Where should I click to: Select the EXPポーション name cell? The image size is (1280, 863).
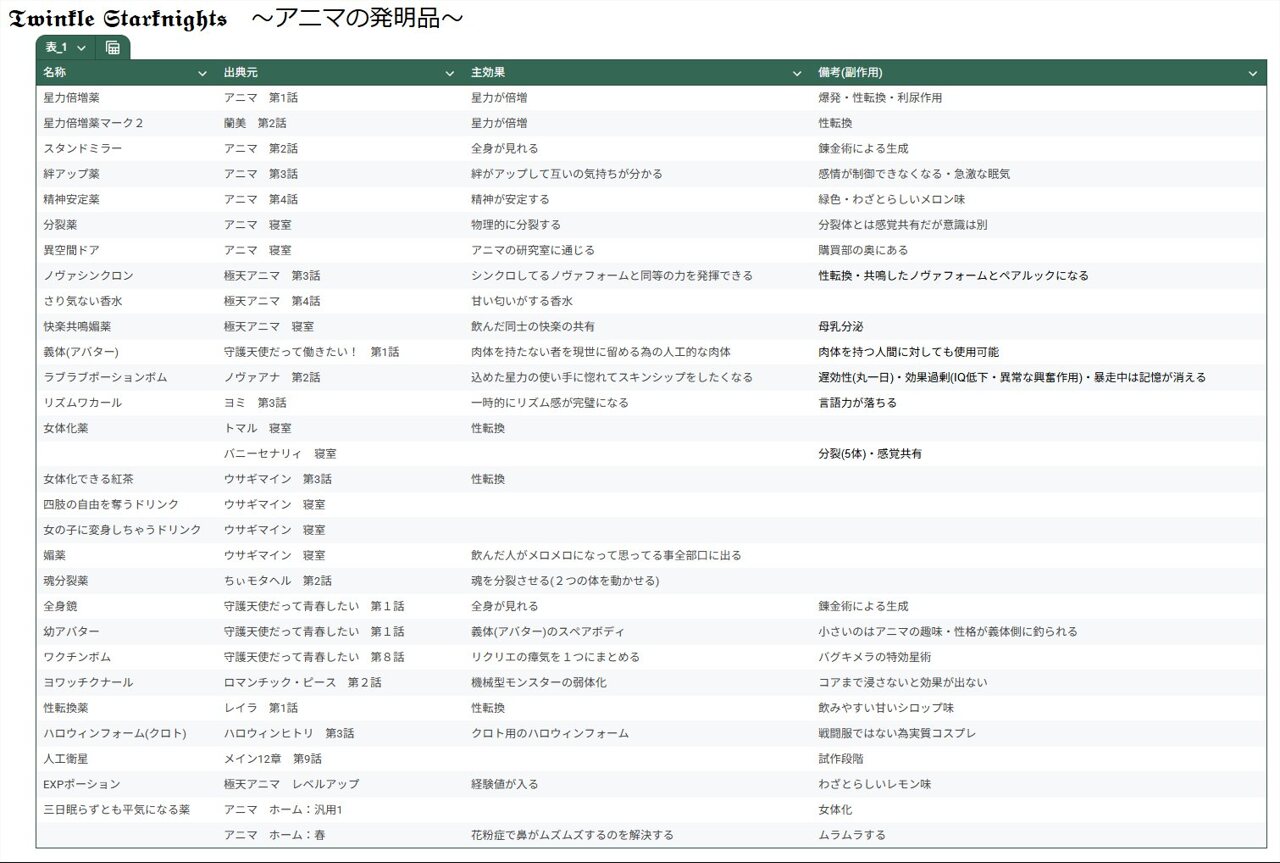click(82, 784)
